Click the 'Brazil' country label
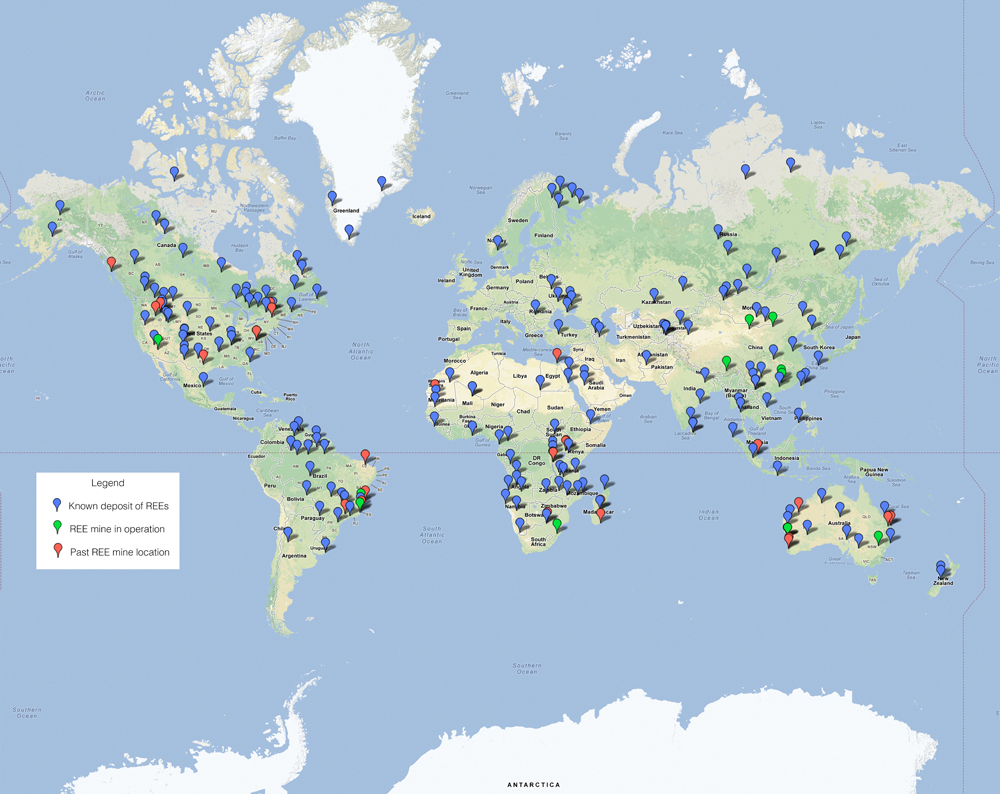 point(320,476)
